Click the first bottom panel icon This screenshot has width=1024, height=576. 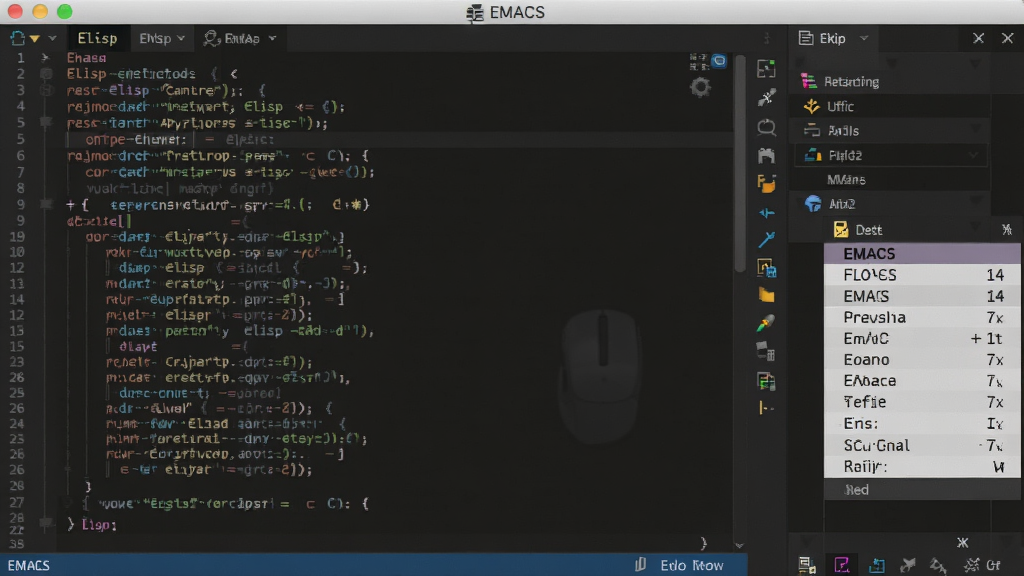click(x=807, y=566)
